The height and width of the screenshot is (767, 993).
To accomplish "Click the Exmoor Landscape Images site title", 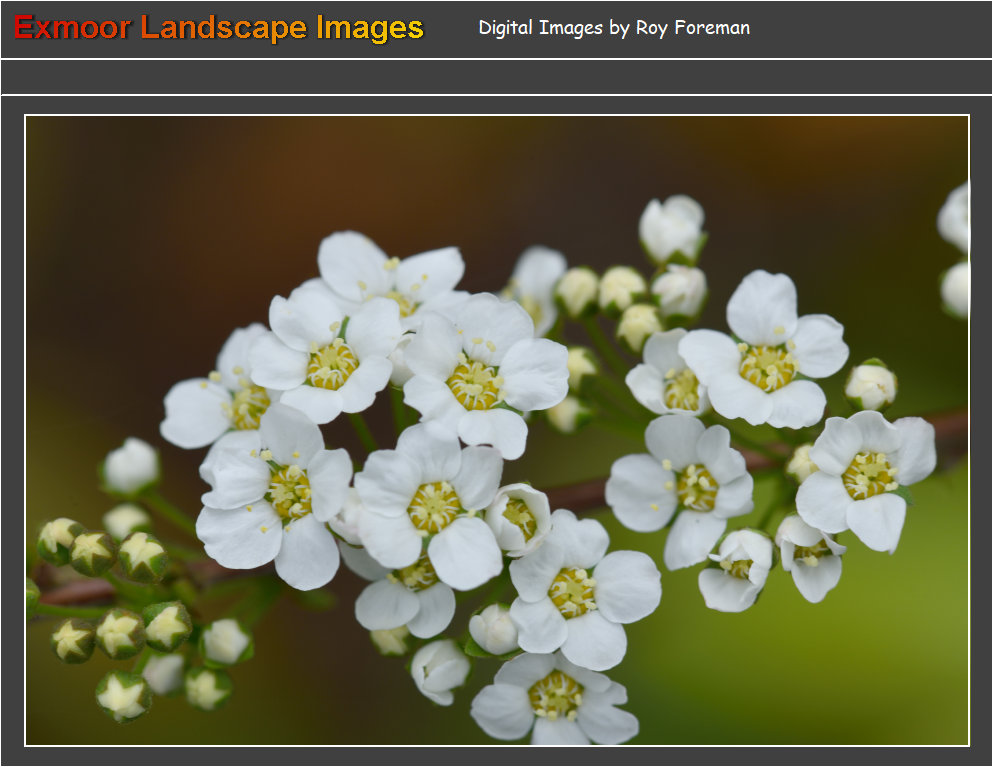I will pyautogui.click(x=218, y=28).
